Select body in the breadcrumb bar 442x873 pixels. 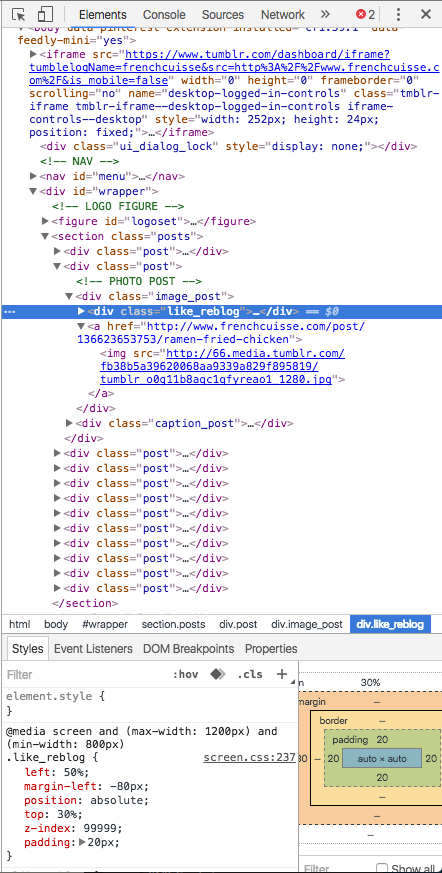tap(56, 624)
